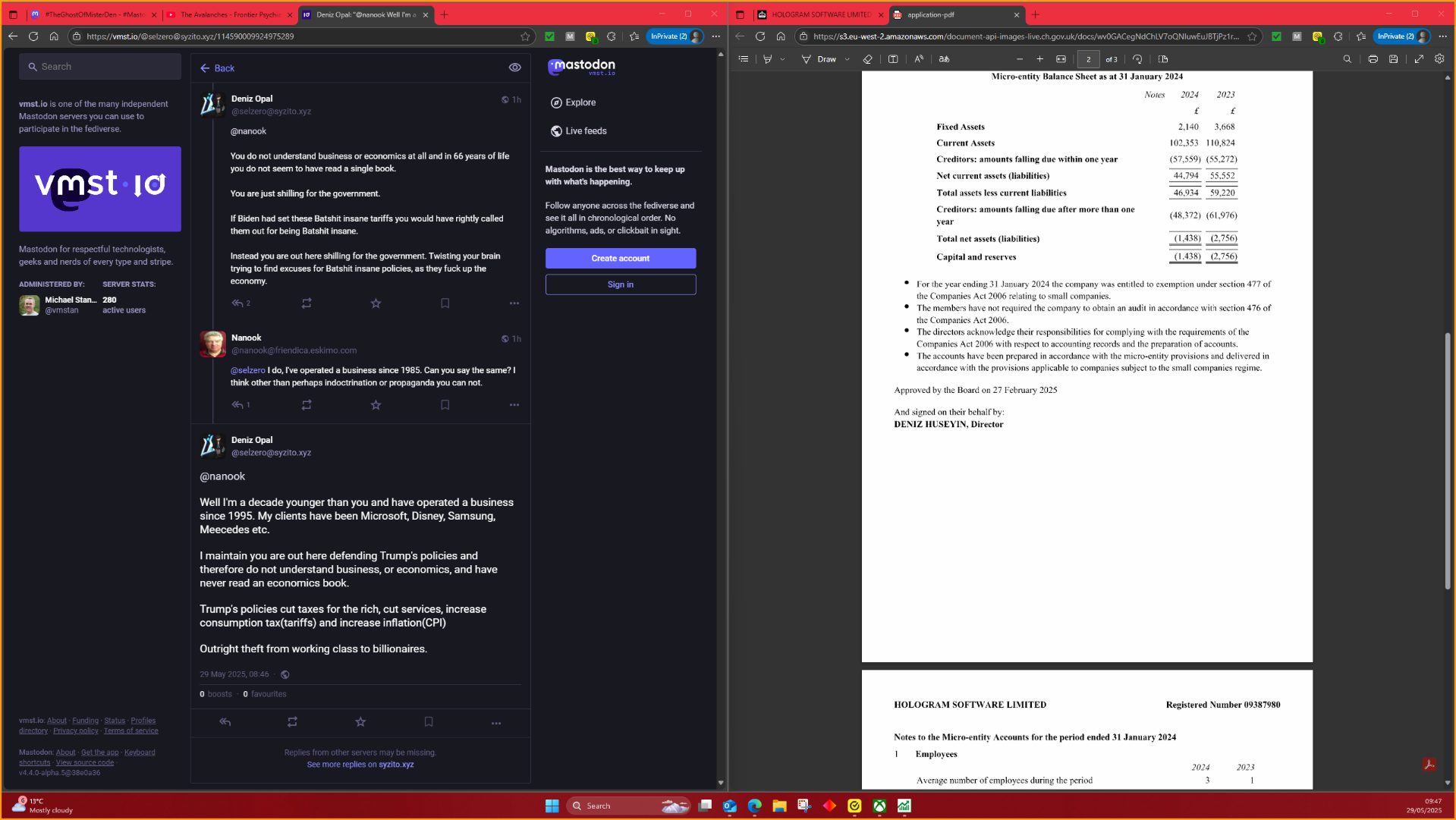Open the PDF contents list icon
The width and height of the screenshot is (1456, 820).
[744, 59]
